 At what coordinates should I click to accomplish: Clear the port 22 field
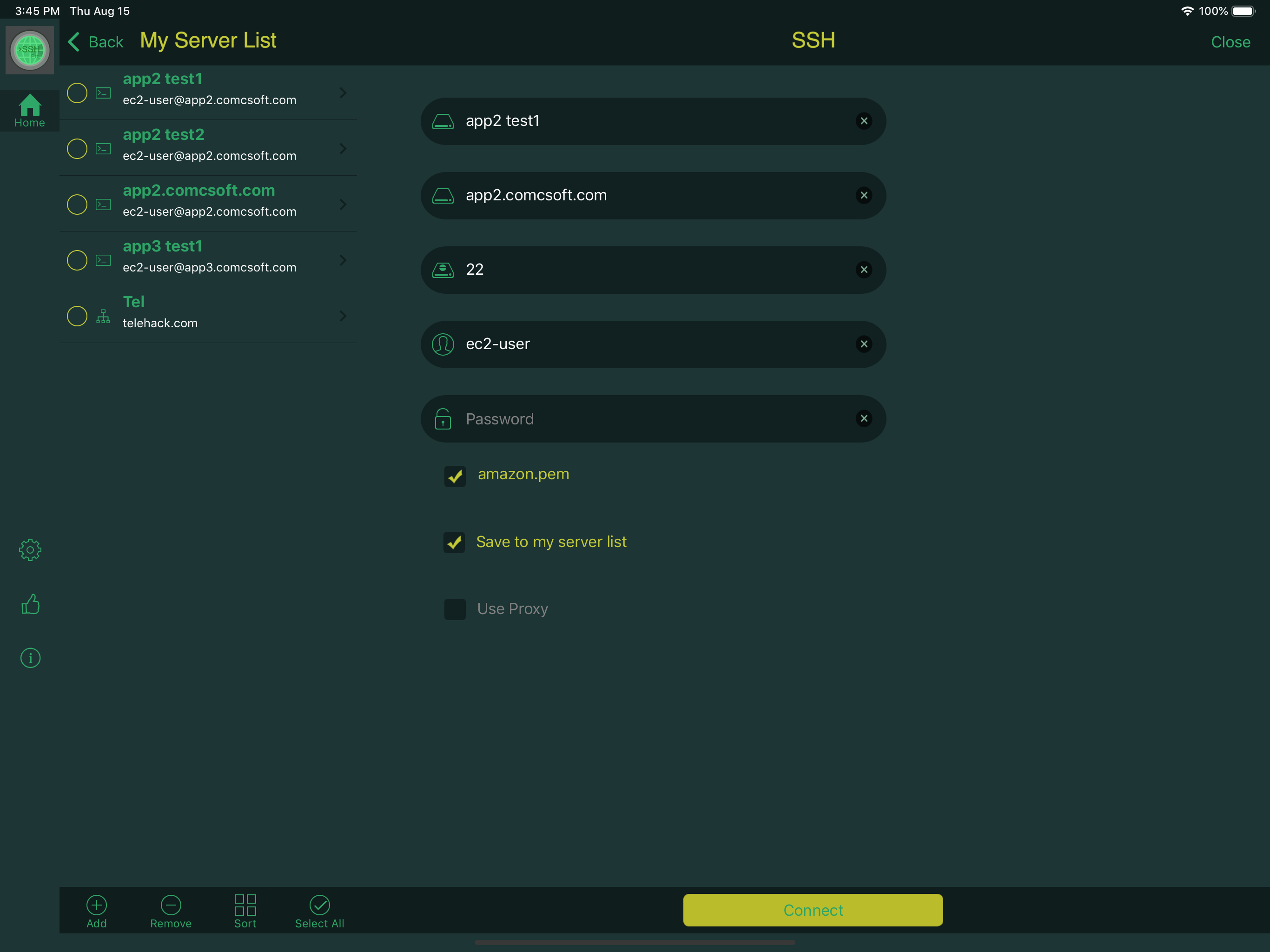864,269
